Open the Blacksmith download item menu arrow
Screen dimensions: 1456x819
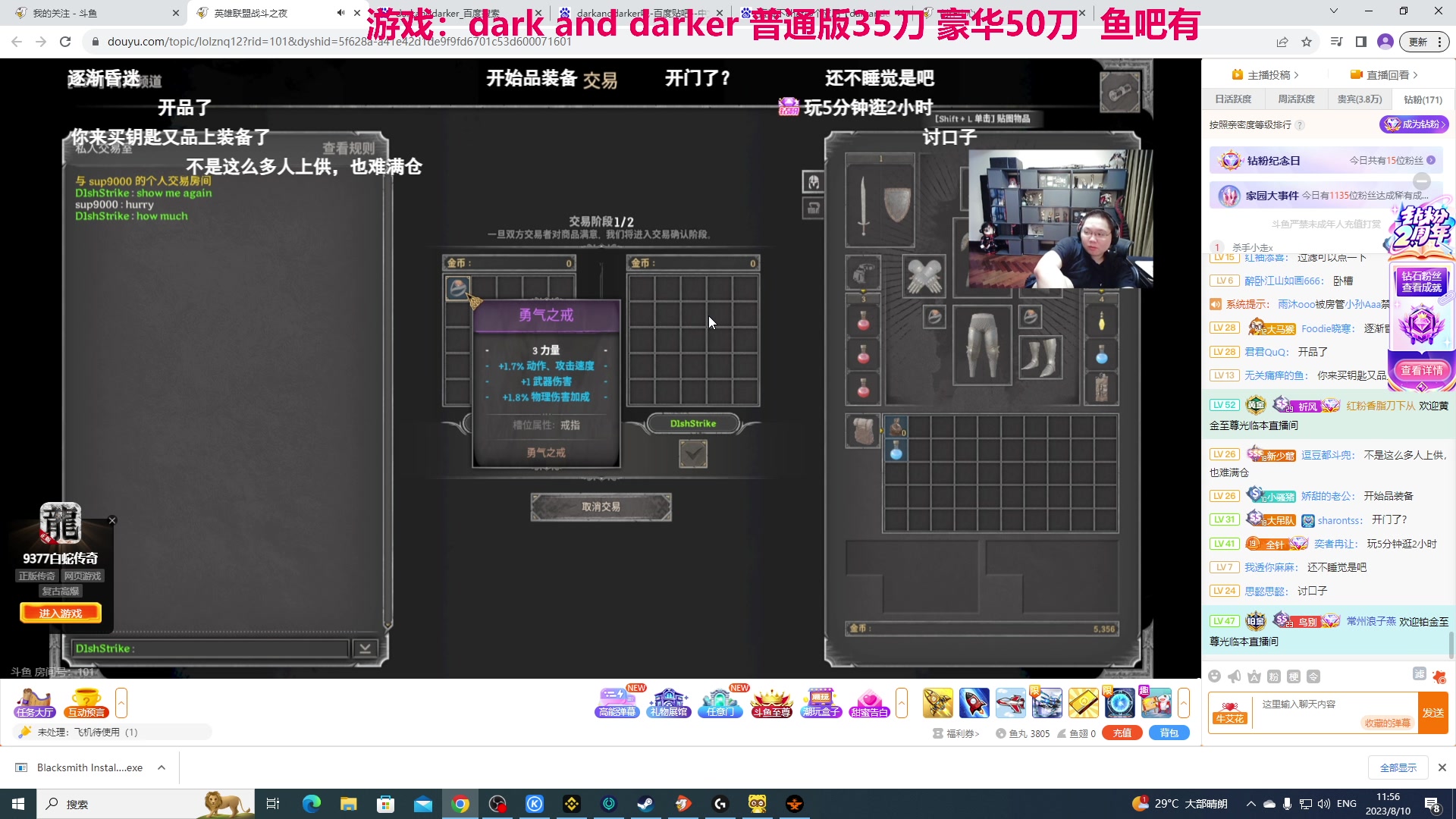pos(162,768)
